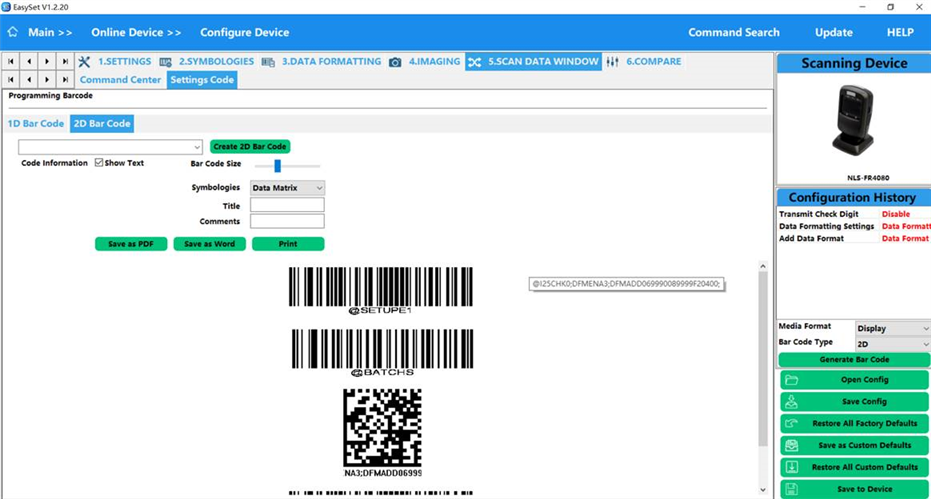
Task: Click the Bar Code Size slider handle
Action: coord(277,165)
